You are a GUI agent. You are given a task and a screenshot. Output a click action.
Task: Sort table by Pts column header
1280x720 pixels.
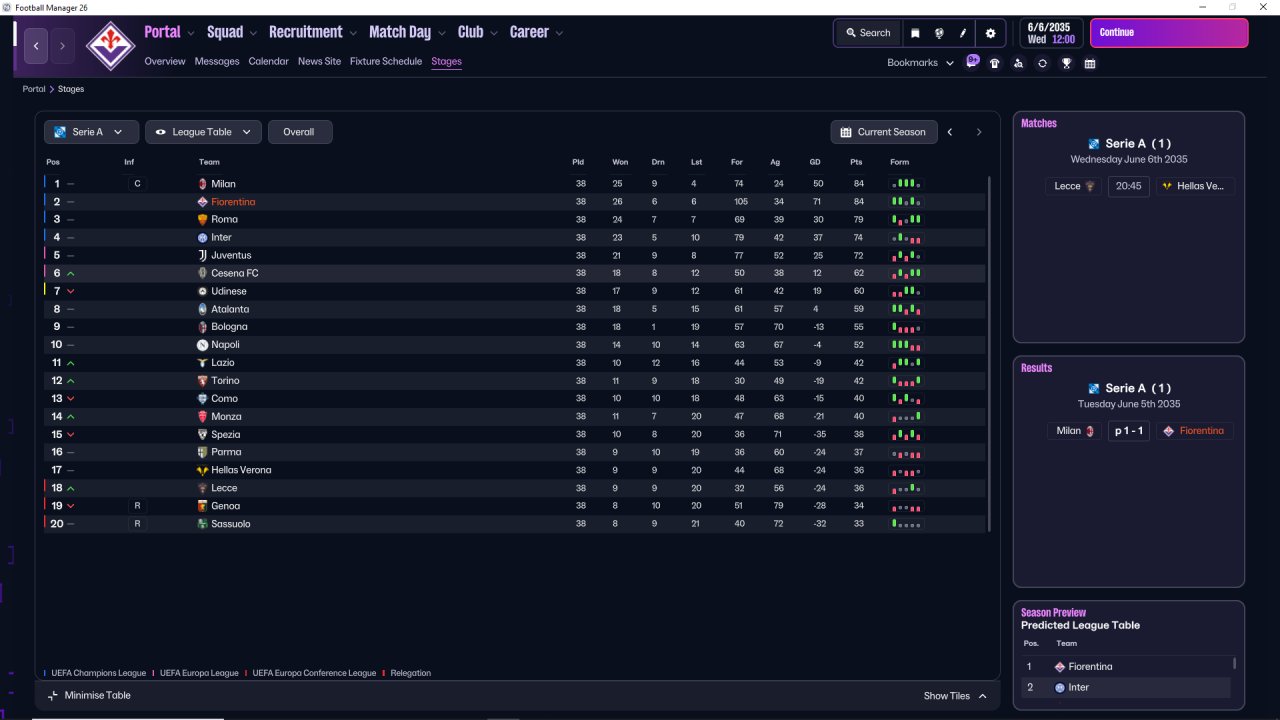856,162
